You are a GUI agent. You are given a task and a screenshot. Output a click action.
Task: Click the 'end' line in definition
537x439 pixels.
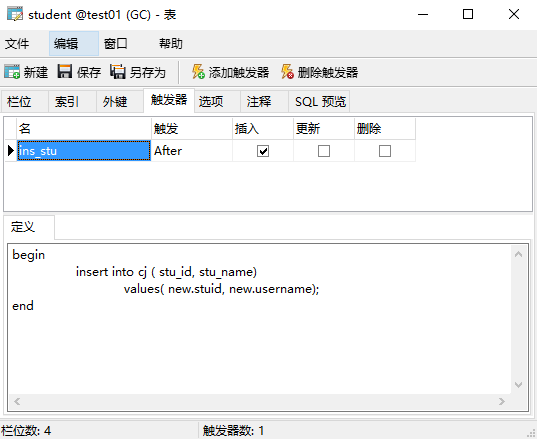pos(23,306)
